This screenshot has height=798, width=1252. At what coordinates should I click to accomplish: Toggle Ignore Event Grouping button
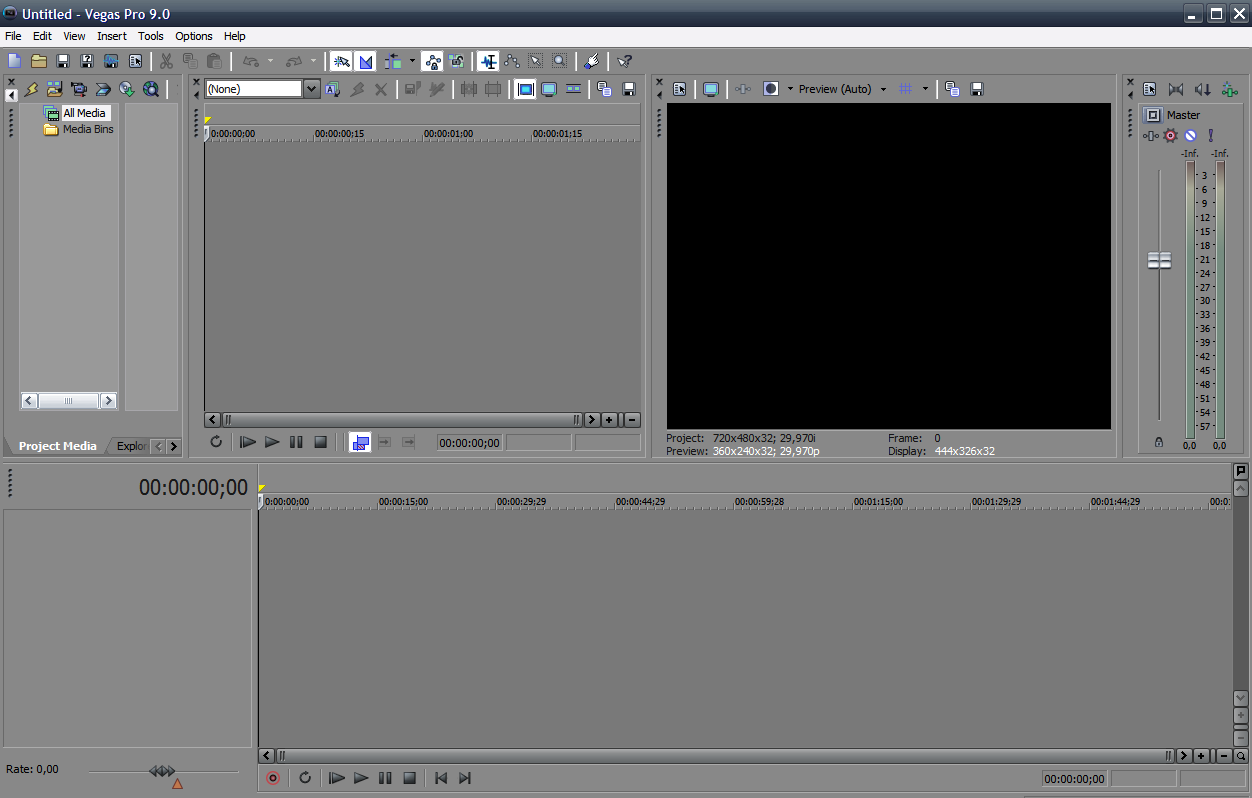[x=456, y=61]
